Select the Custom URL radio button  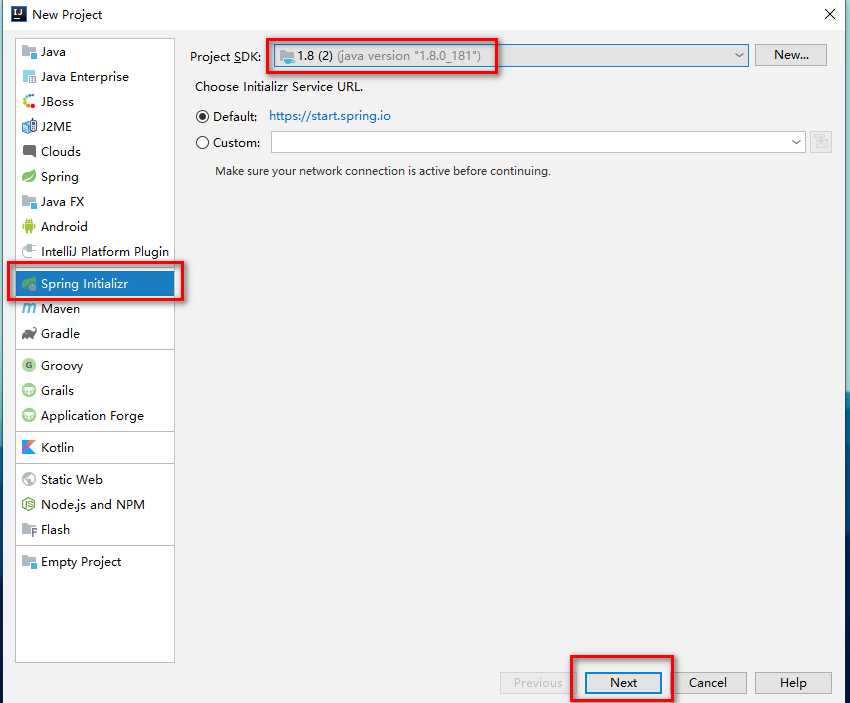tap(202, 143)
